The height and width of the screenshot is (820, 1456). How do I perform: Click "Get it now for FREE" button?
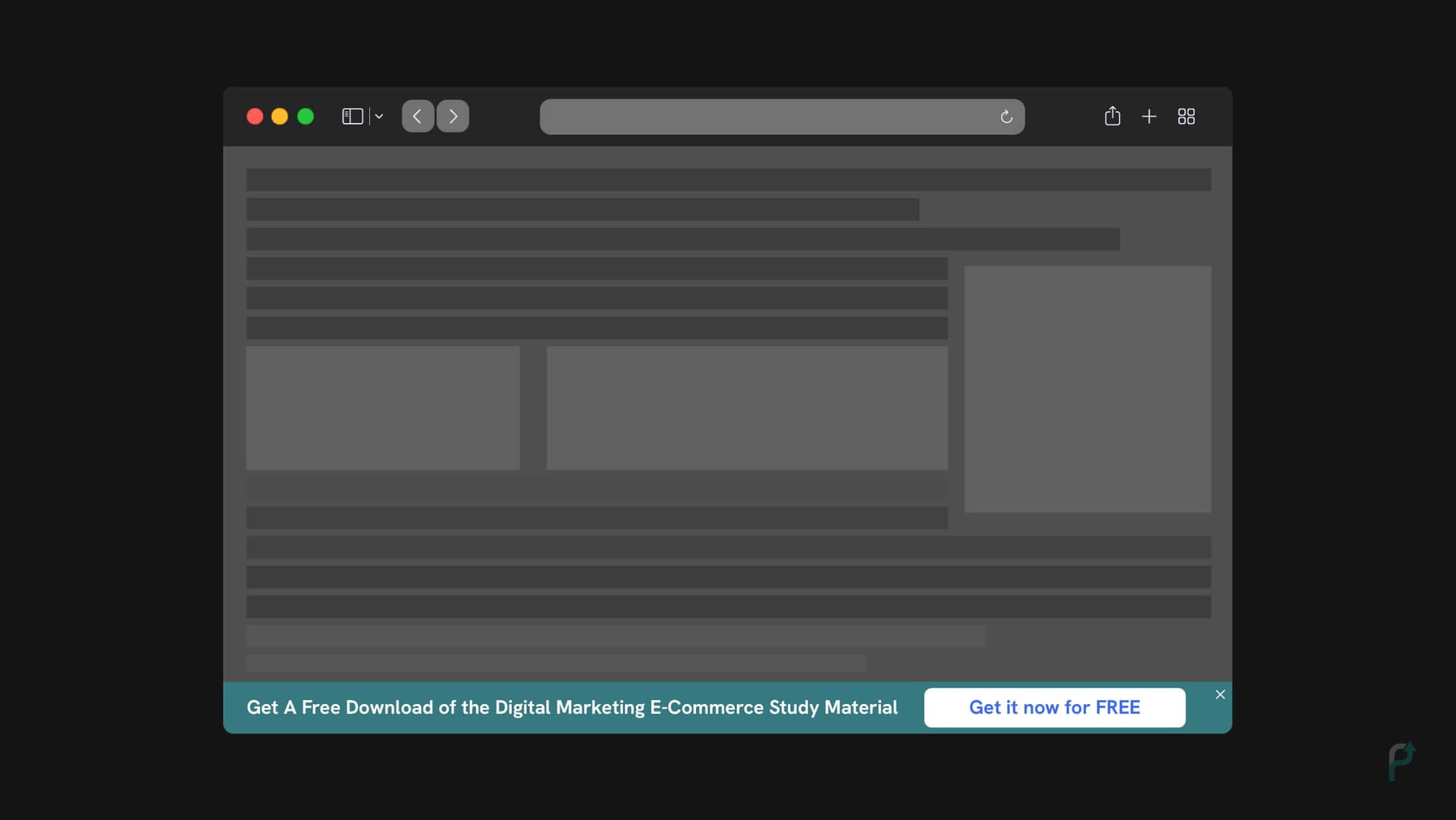tap(1055, 707)
